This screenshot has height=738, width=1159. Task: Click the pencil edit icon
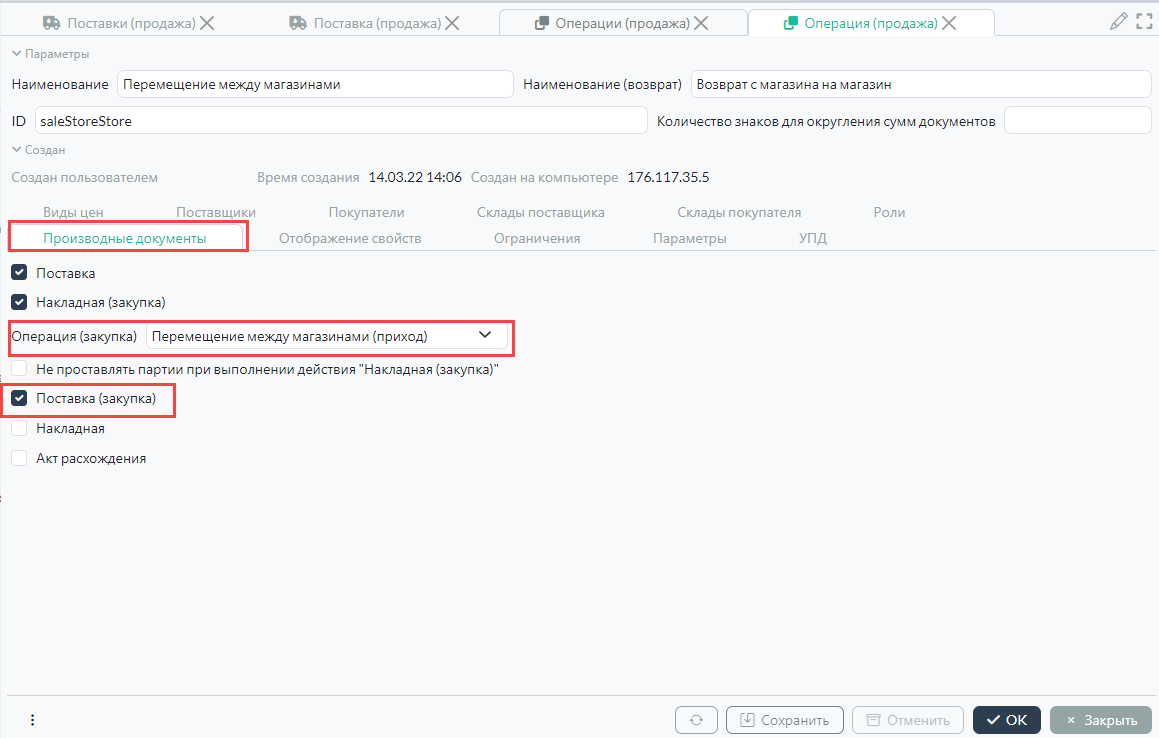click(1119, 22)
